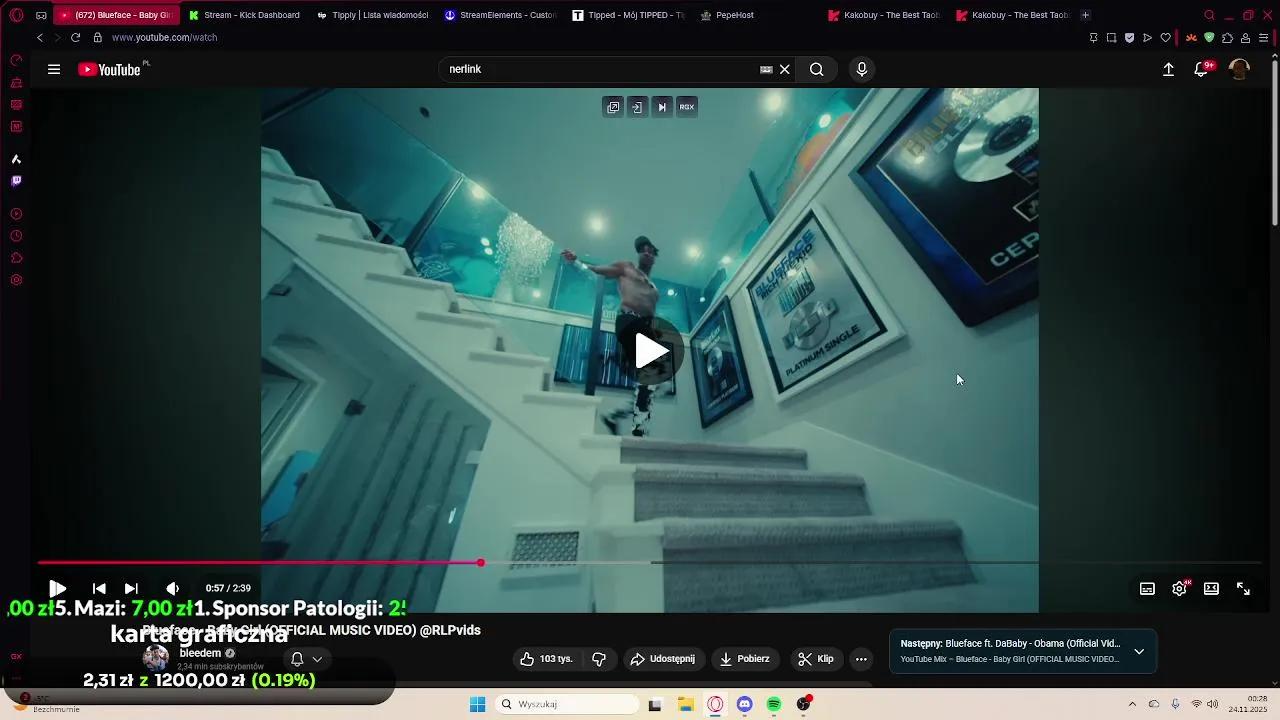Image resolution: width=1280 pixels, height=720 pixels.
Task: Go to the YouTube home logo
Action: pos(109,69)
